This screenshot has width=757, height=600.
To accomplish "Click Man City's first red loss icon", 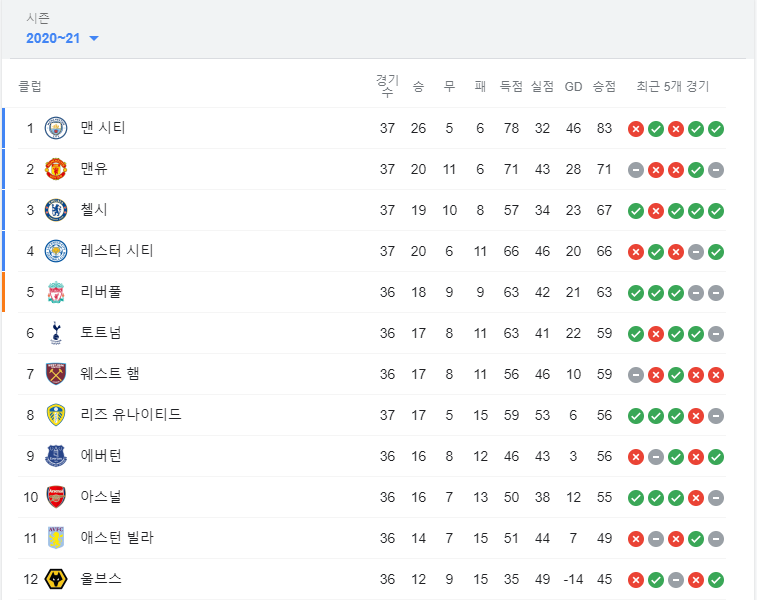I will pyautogui.click(x=636, y=129).
